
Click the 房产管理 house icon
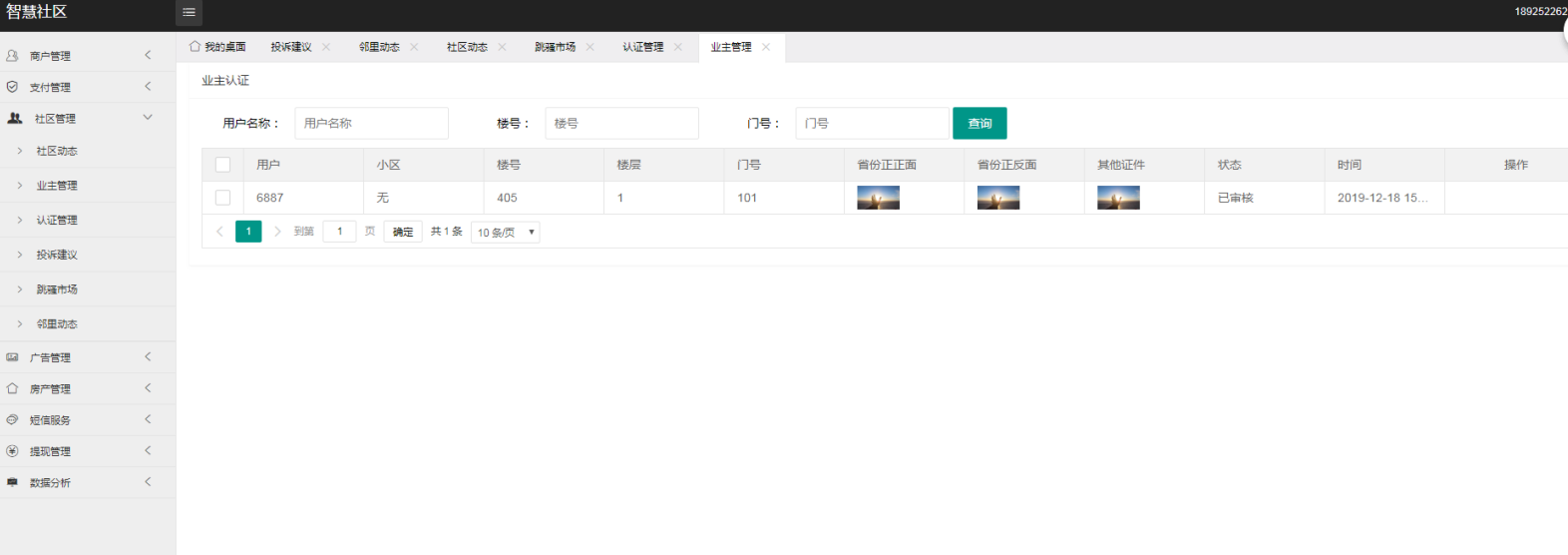click(13, 388)
